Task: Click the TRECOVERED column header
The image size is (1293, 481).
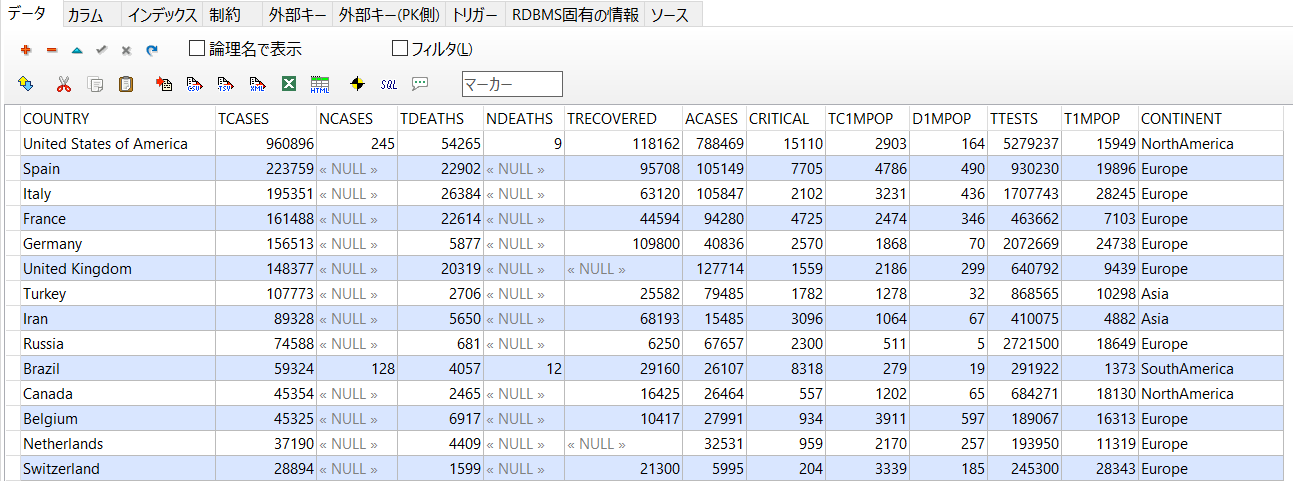Action: pos(623,118)
